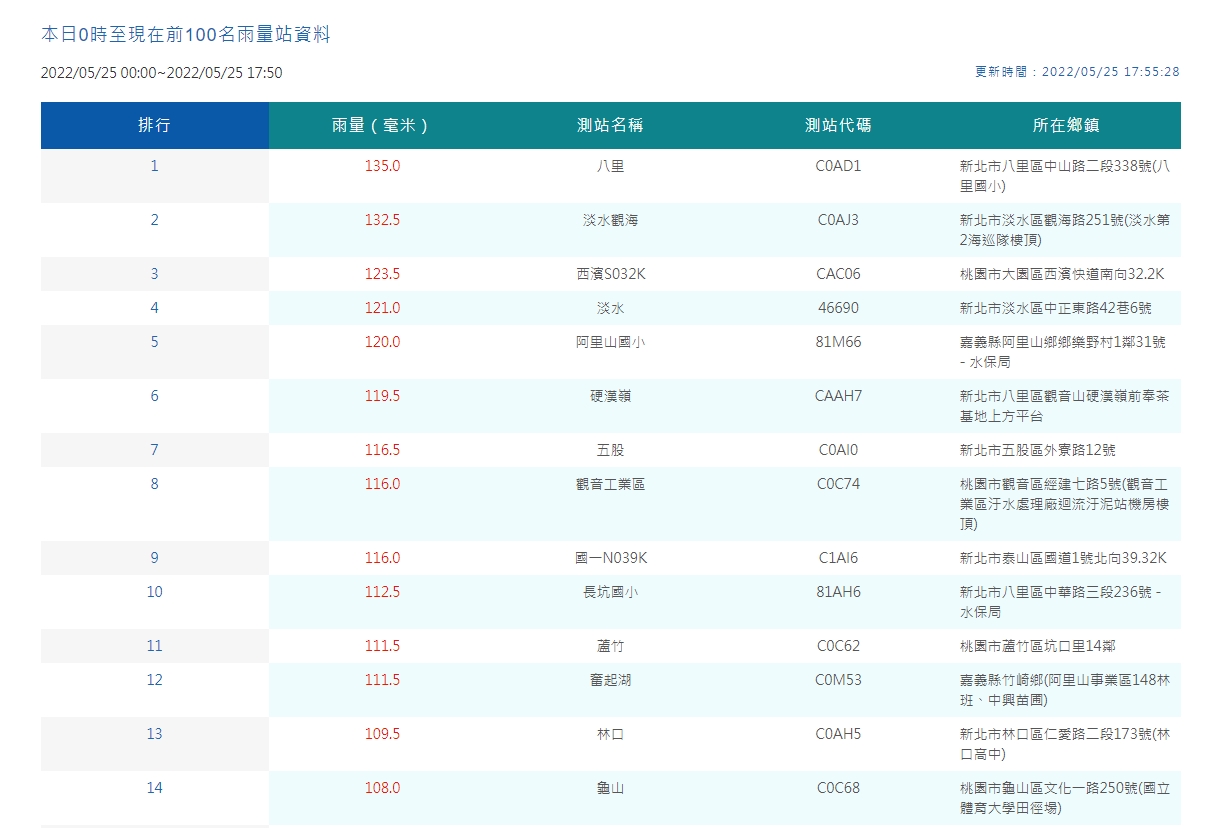Screen dimensions: 1225x828
Task: Click the 排行 column header
Action: [x=154, y=125]
